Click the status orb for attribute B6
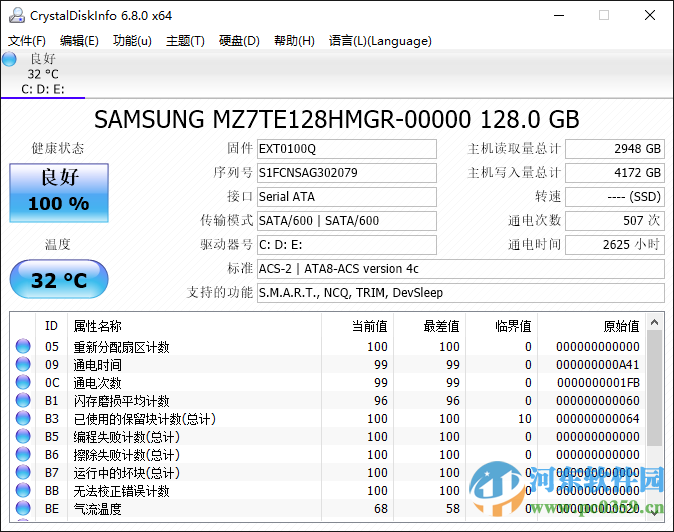The height and width of the screenshot is (532, 674). coord(23,455)
